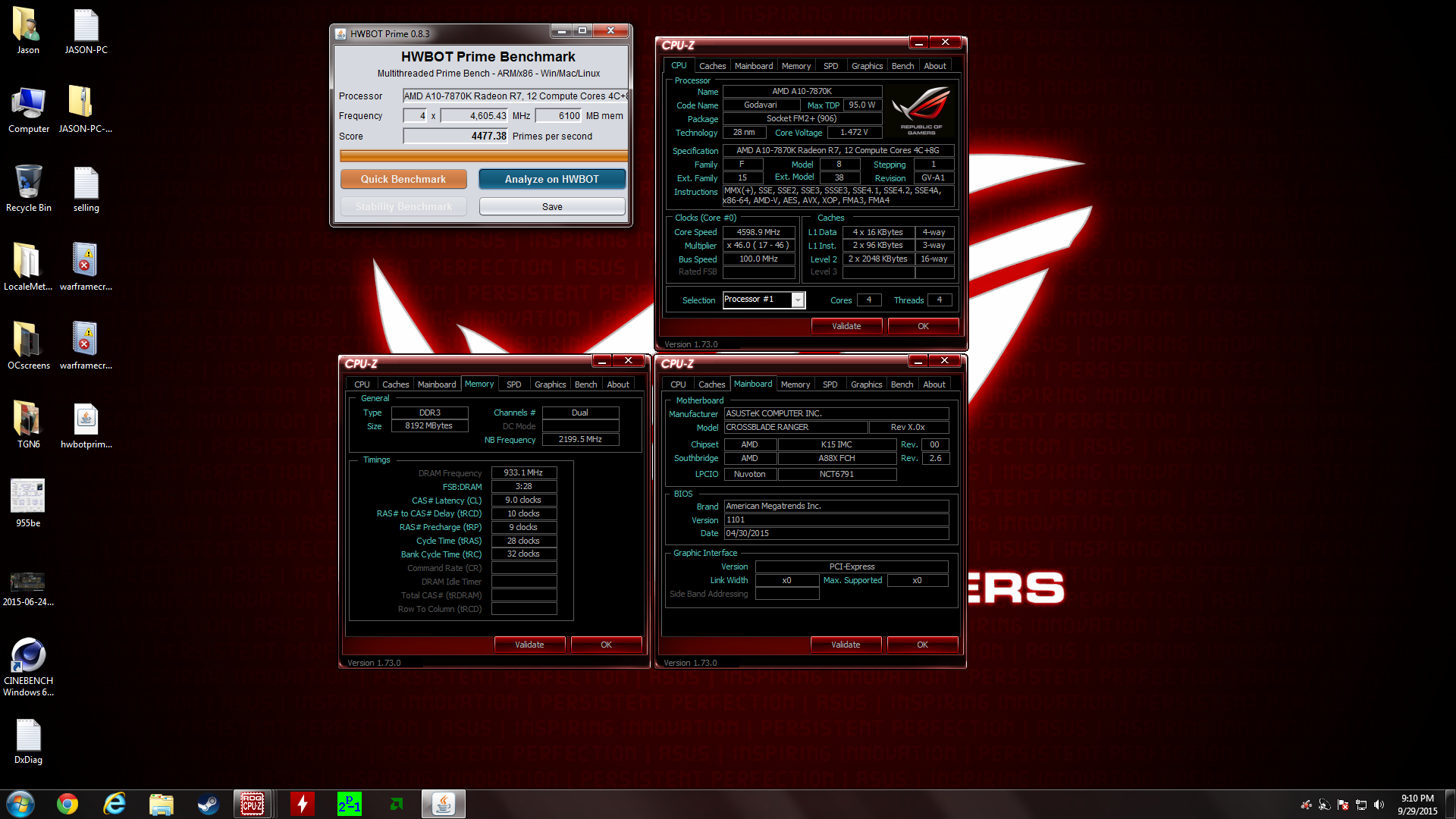
Task: Click Validate in Mainboard CPU-Z window
Action: tap(846, 645)
